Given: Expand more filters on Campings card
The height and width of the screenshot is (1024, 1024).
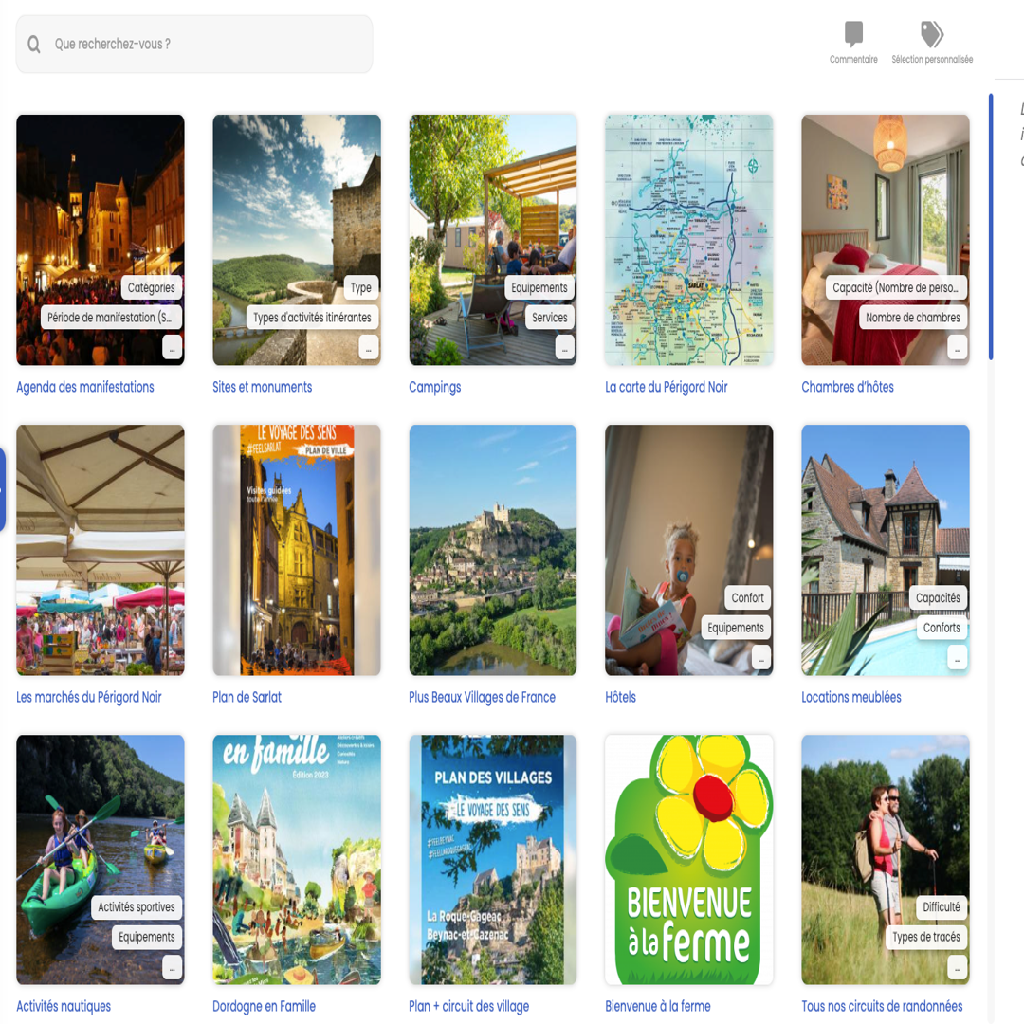Looking at the screenshot, I should 565,347.
